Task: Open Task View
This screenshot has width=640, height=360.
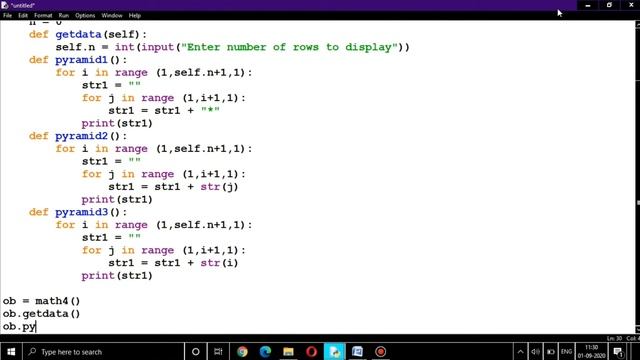Action: (218, 351)
